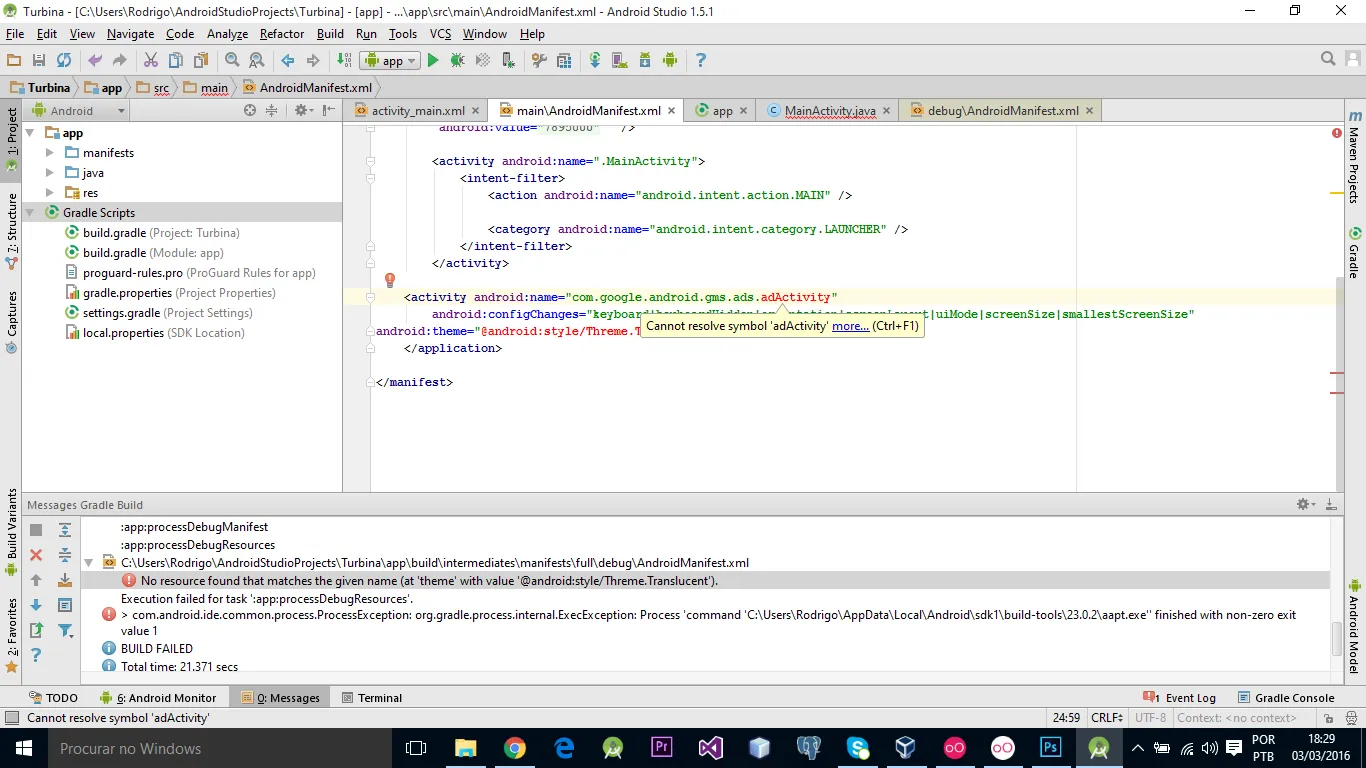This screenshot has width=1366, height=768.
Task: Click the Synchronize refresh icon in toolbar
Action: coord(64,61)
